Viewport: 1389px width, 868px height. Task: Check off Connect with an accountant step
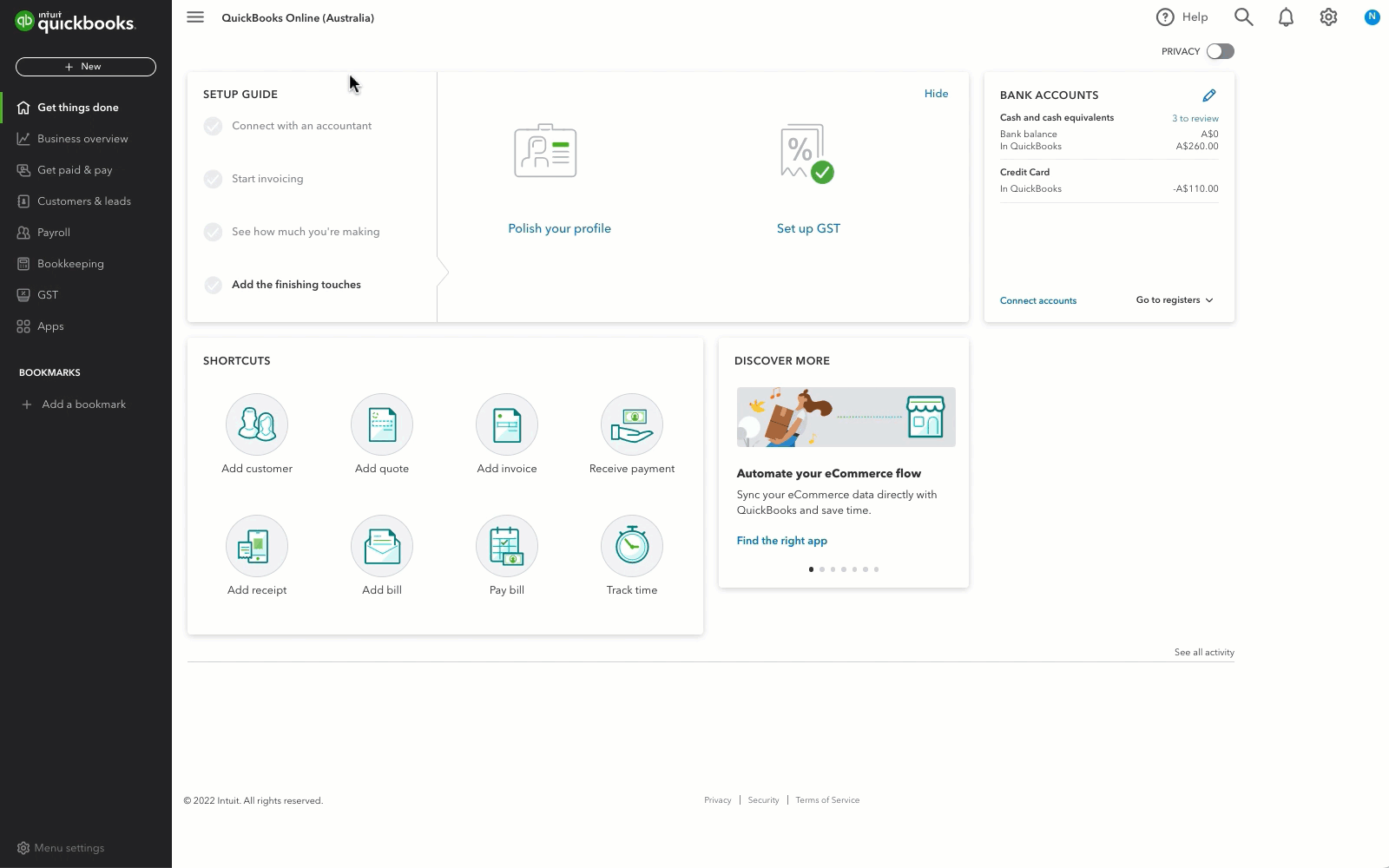click(213, 126)
